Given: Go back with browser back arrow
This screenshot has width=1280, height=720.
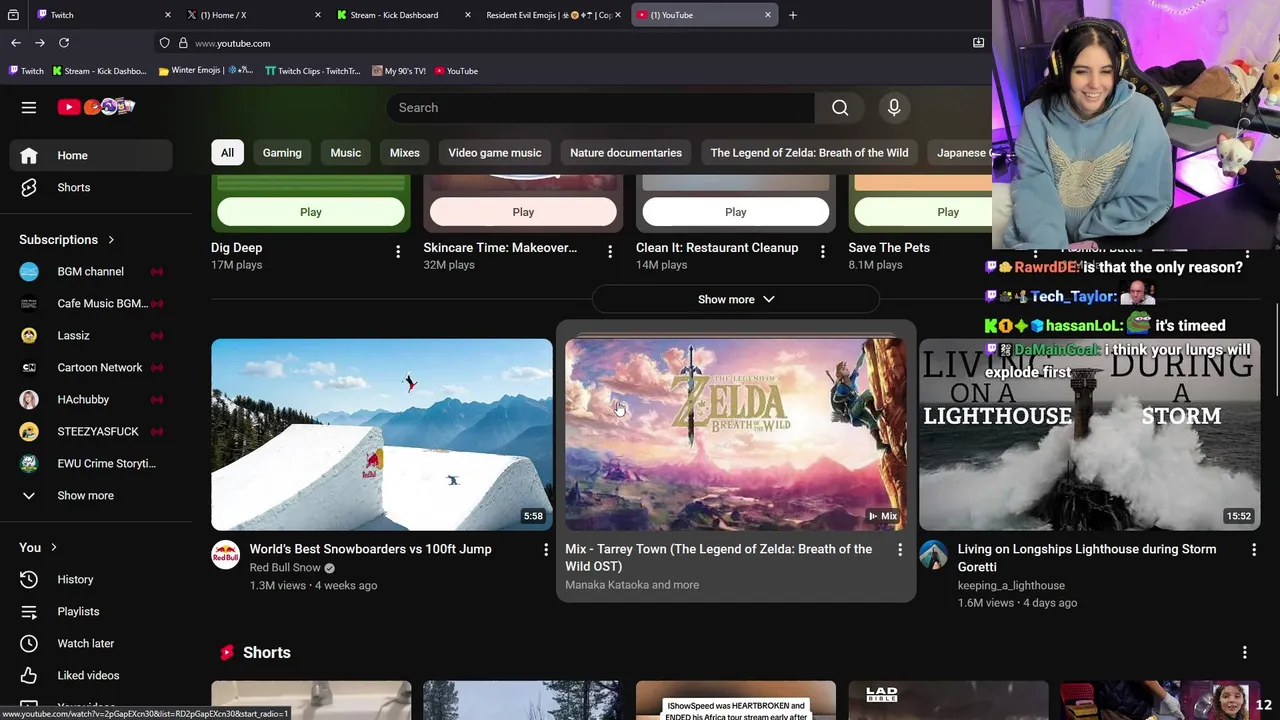Looking at the screenshot, I should [15, 43].
